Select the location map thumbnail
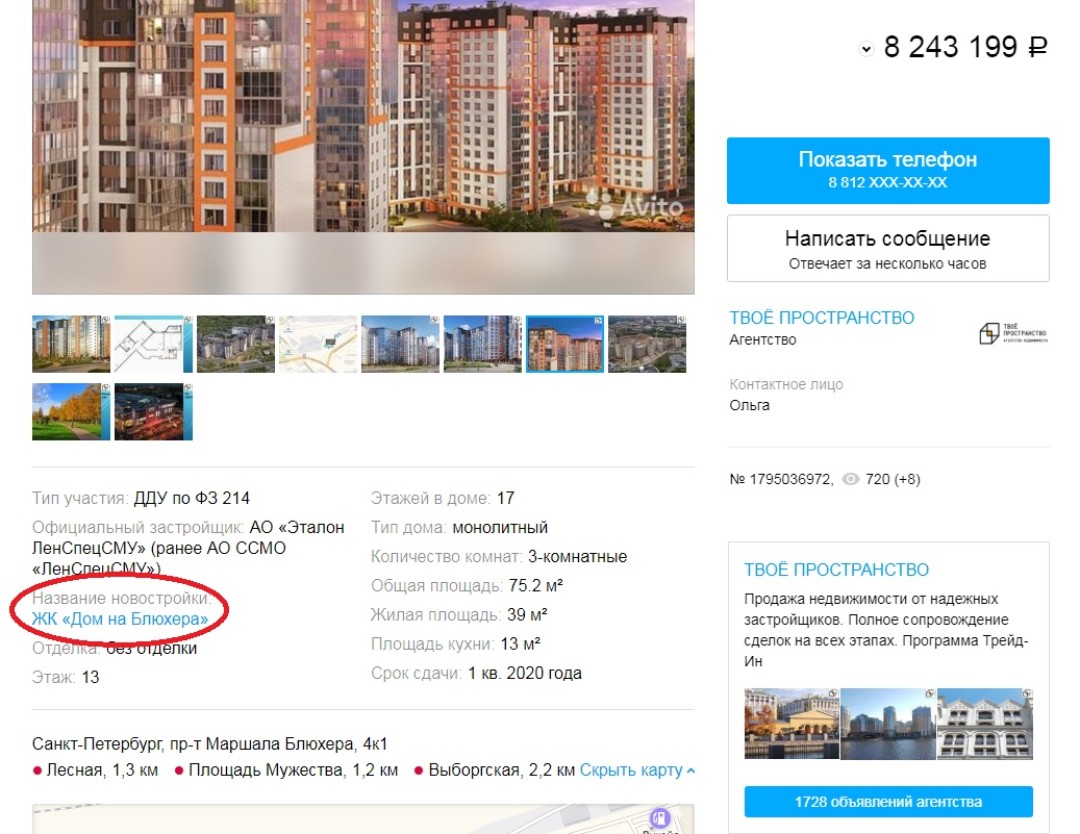The image size is (1080, 834). pyautogui.click(x=318, y=344)
